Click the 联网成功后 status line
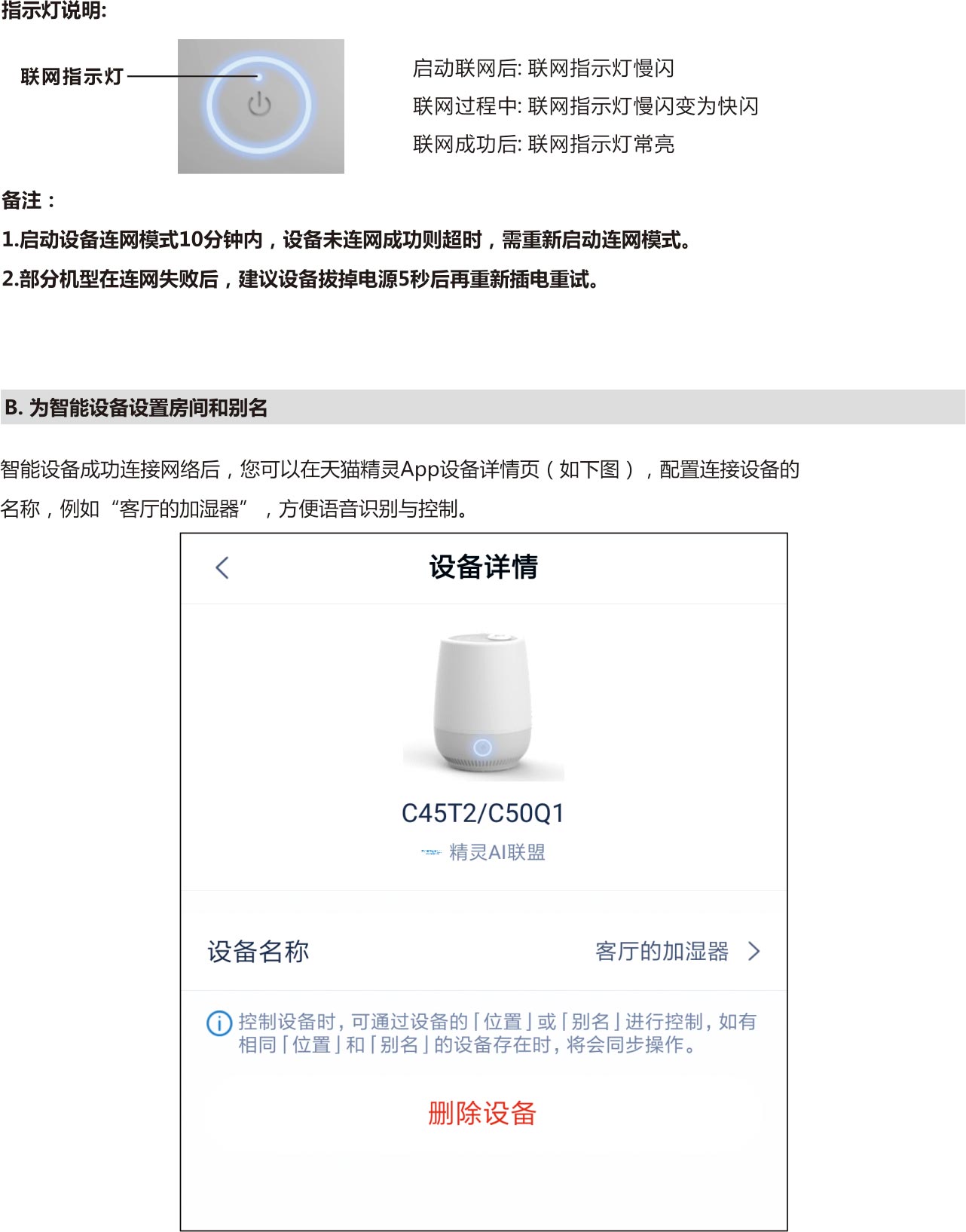 tap(543, 144)
